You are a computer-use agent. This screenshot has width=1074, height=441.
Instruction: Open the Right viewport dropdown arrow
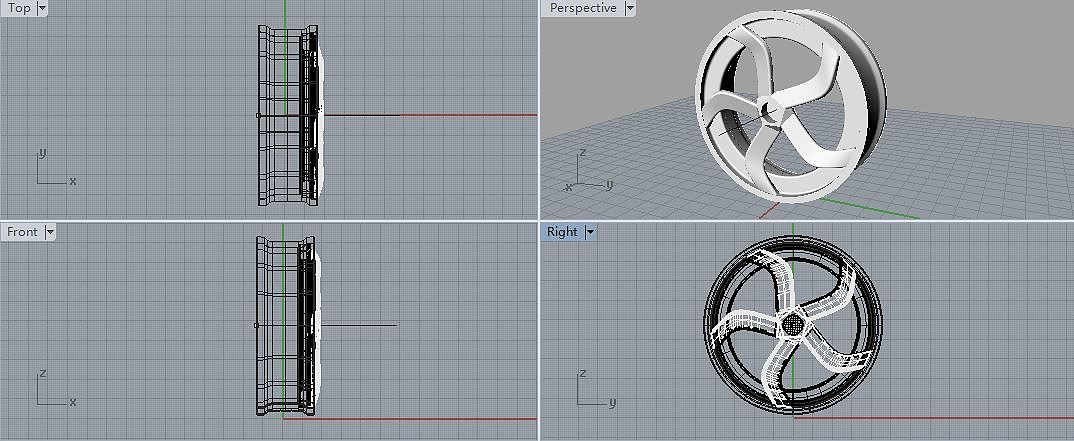(x=590, y=232)
